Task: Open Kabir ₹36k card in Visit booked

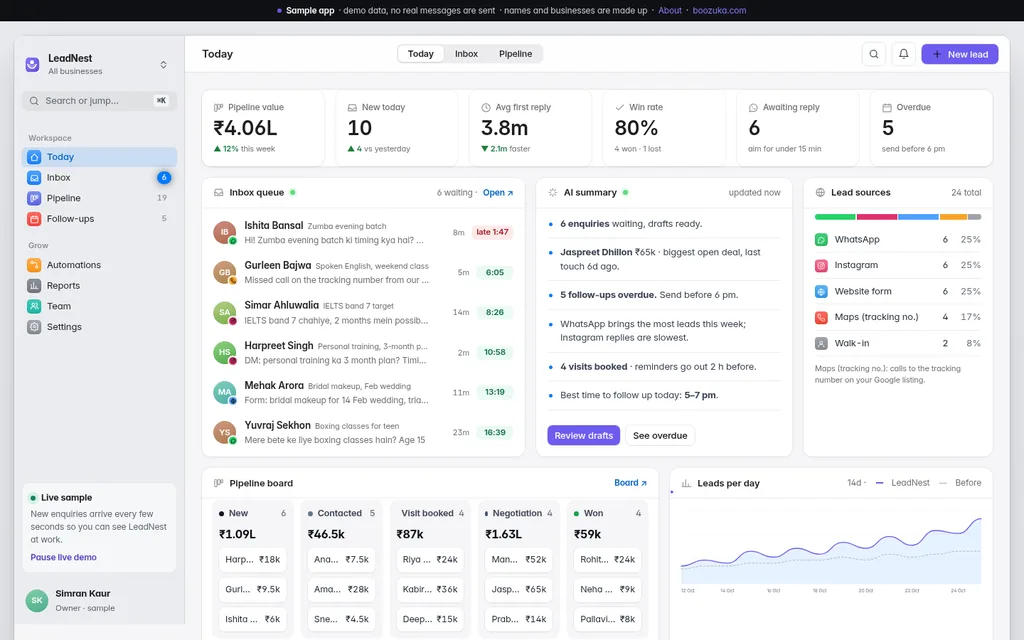Action: tap(430, 589)
